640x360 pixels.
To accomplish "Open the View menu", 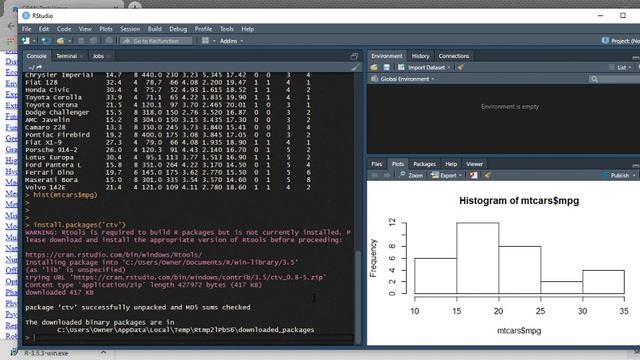I will [x=85, y=29].
